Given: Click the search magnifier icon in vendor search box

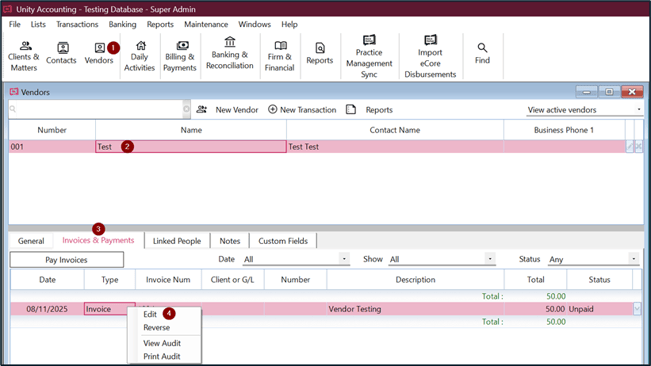Looking at the screenshot, I should point(13,109).
